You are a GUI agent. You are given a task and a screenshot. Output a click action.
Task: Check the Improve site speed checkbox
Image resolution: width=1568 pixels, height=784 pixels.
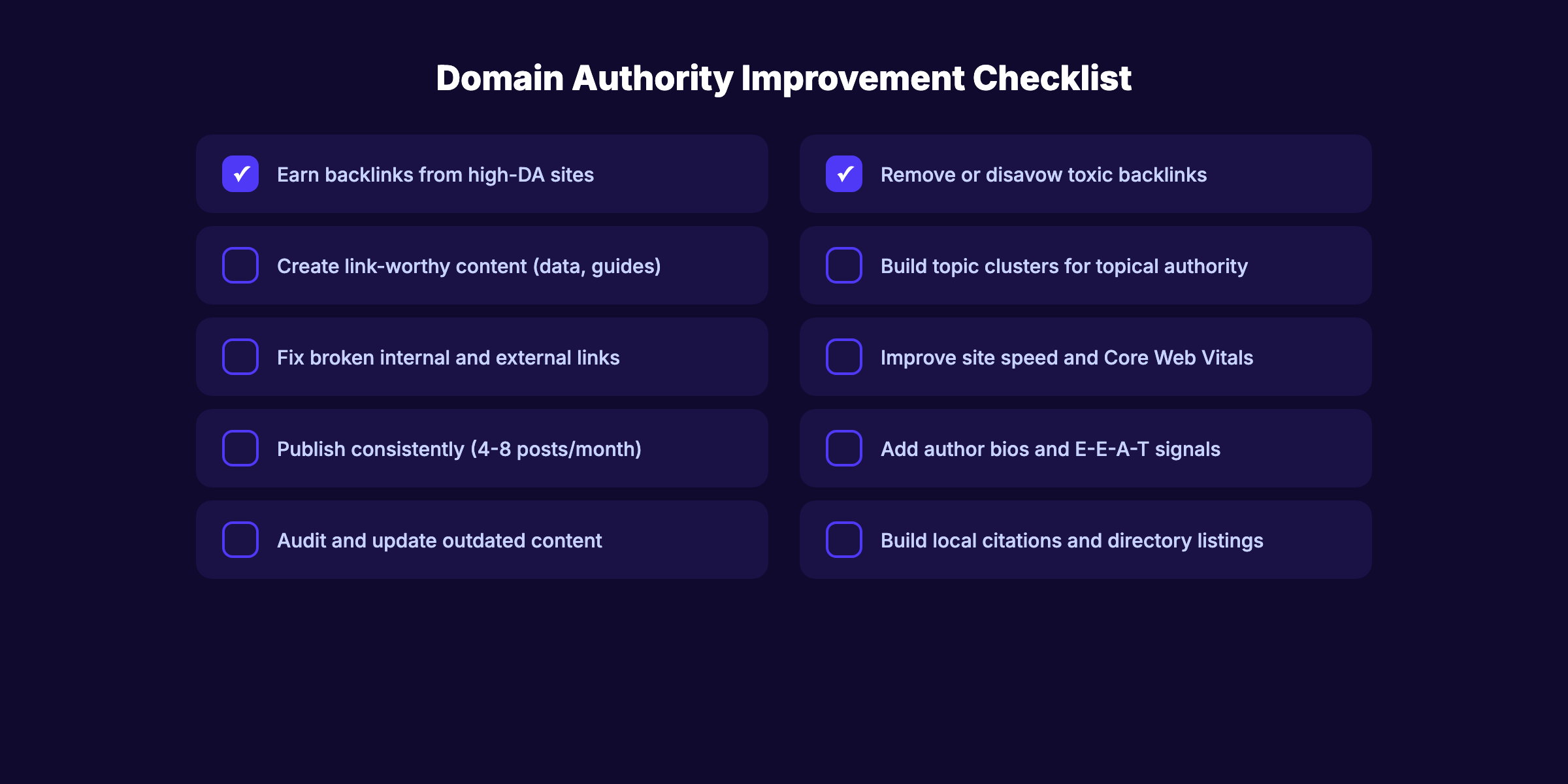pyautogui.click(x=844, y=357)
